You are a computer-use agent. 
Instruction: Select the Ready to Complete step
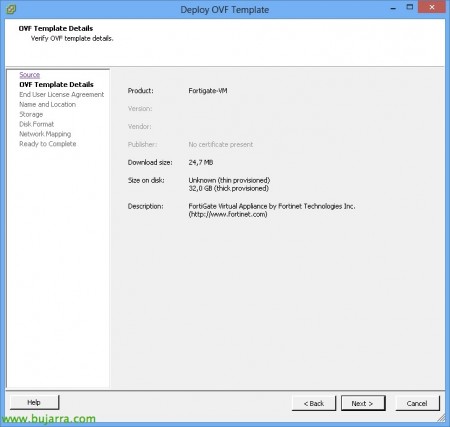pos(48,144)
